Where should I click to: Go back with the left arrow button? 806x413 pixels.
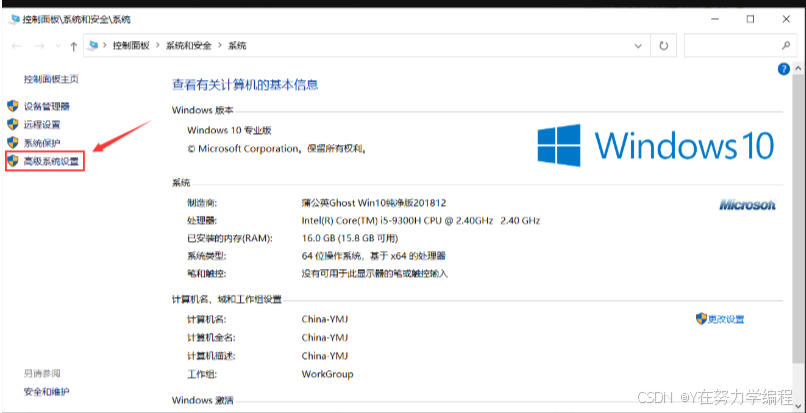(x=16, y=46)
